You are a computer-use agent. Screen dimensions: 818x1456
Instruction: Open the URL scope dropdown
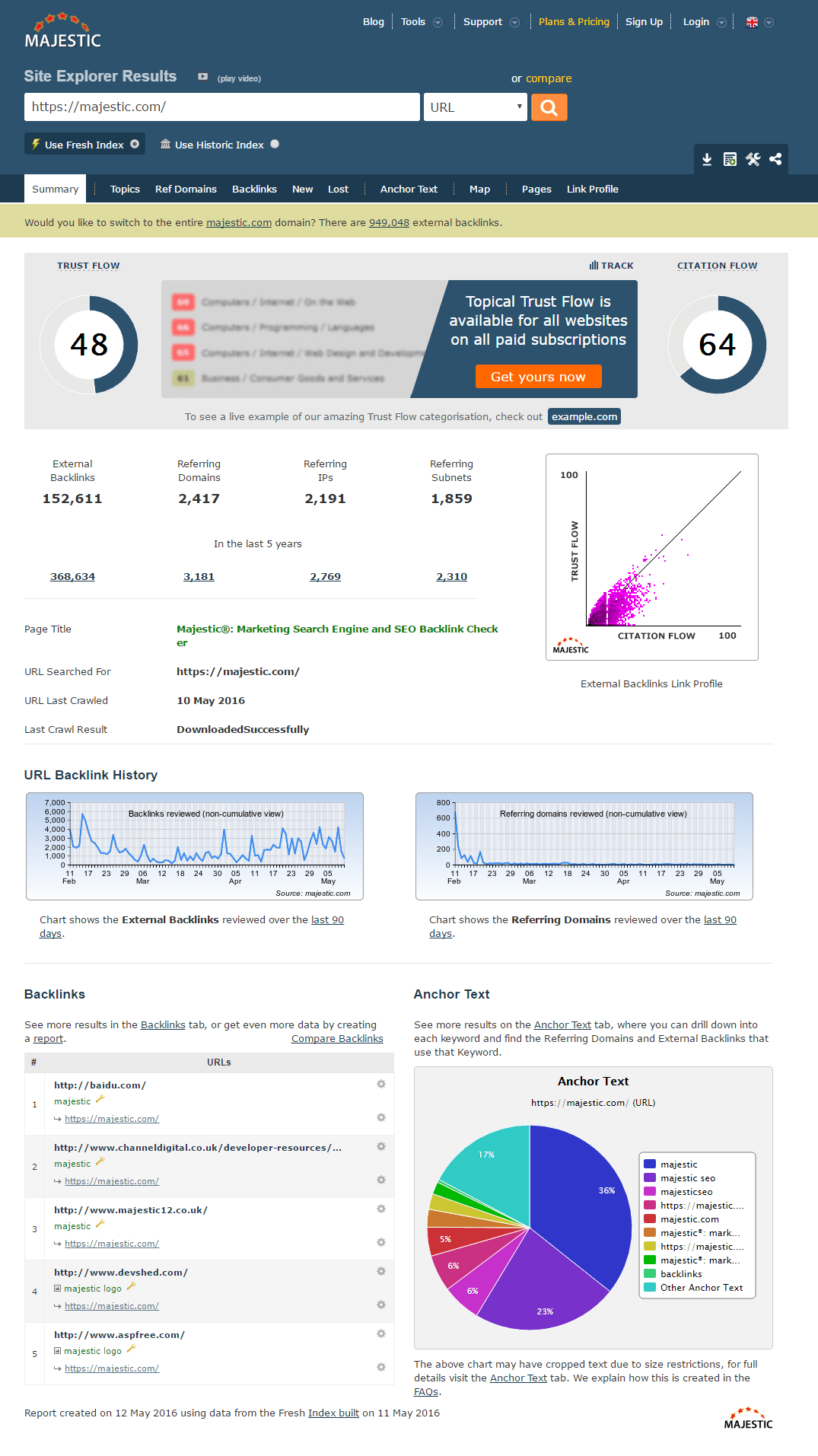pyautogui.click(x=476, y=107)
